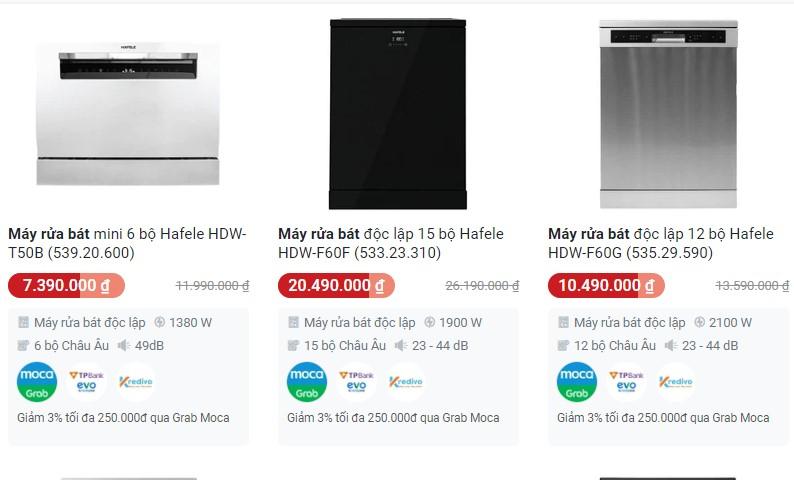
Task: Click Kredivo icon under HDW-T50B
Action: tap(135, 383)
